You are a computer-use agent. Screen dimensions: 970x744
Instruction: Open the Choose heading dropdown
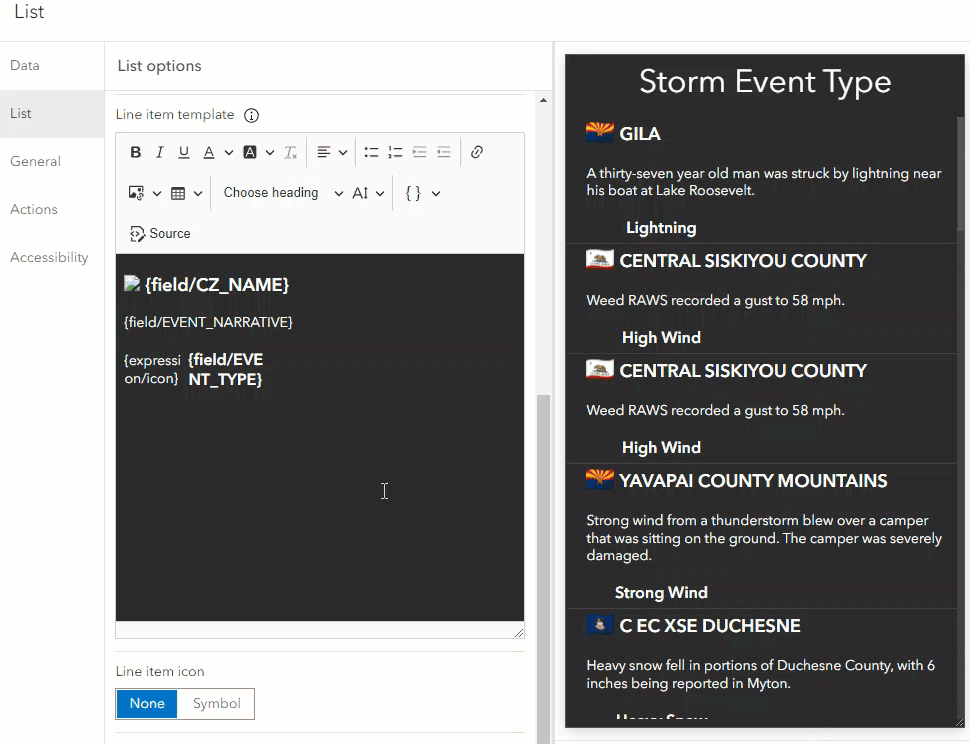pyautogui.click(x=283, y=193)
